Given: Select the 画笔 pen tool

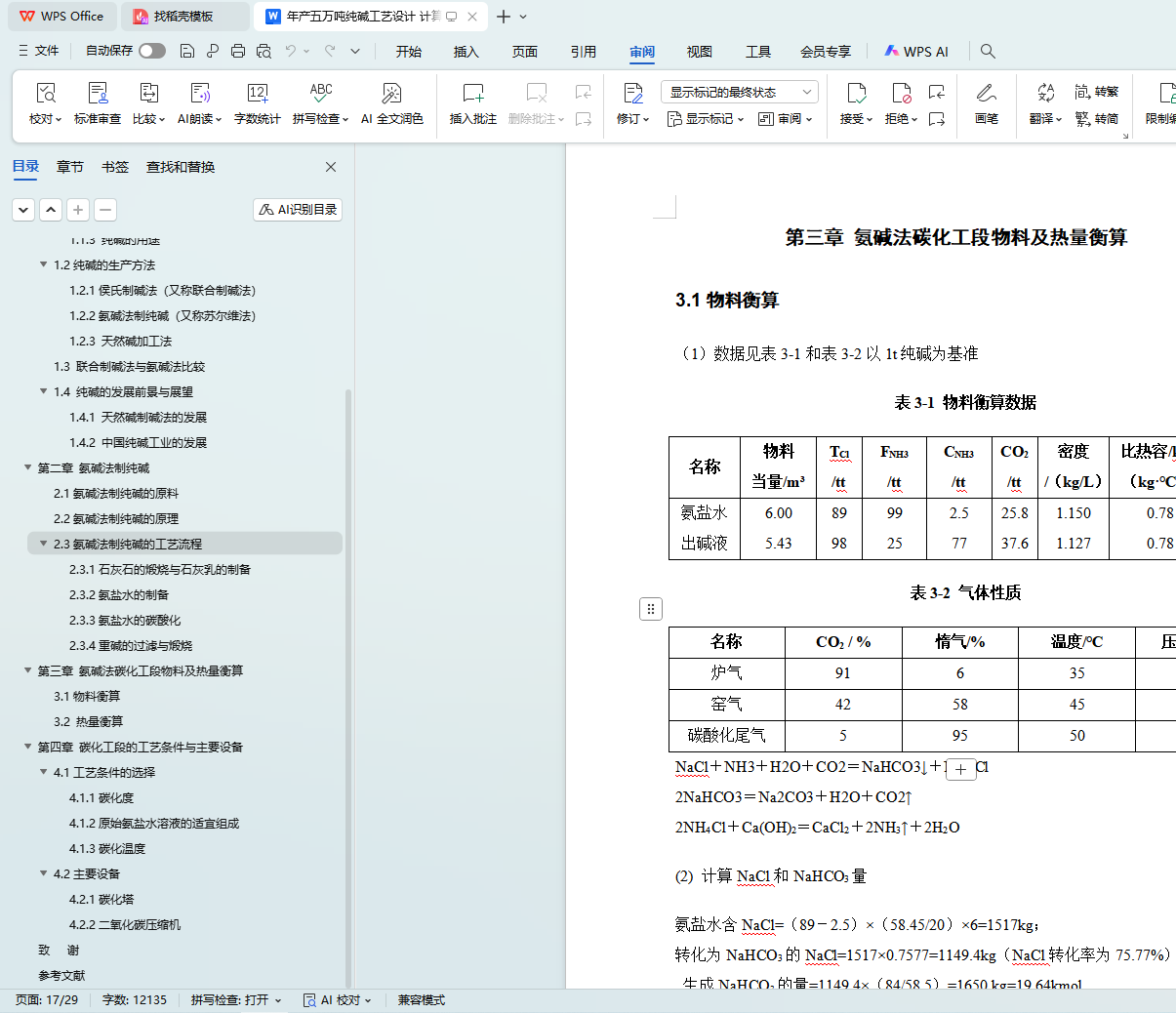Looking at the screenshot, I should (987, 104).
